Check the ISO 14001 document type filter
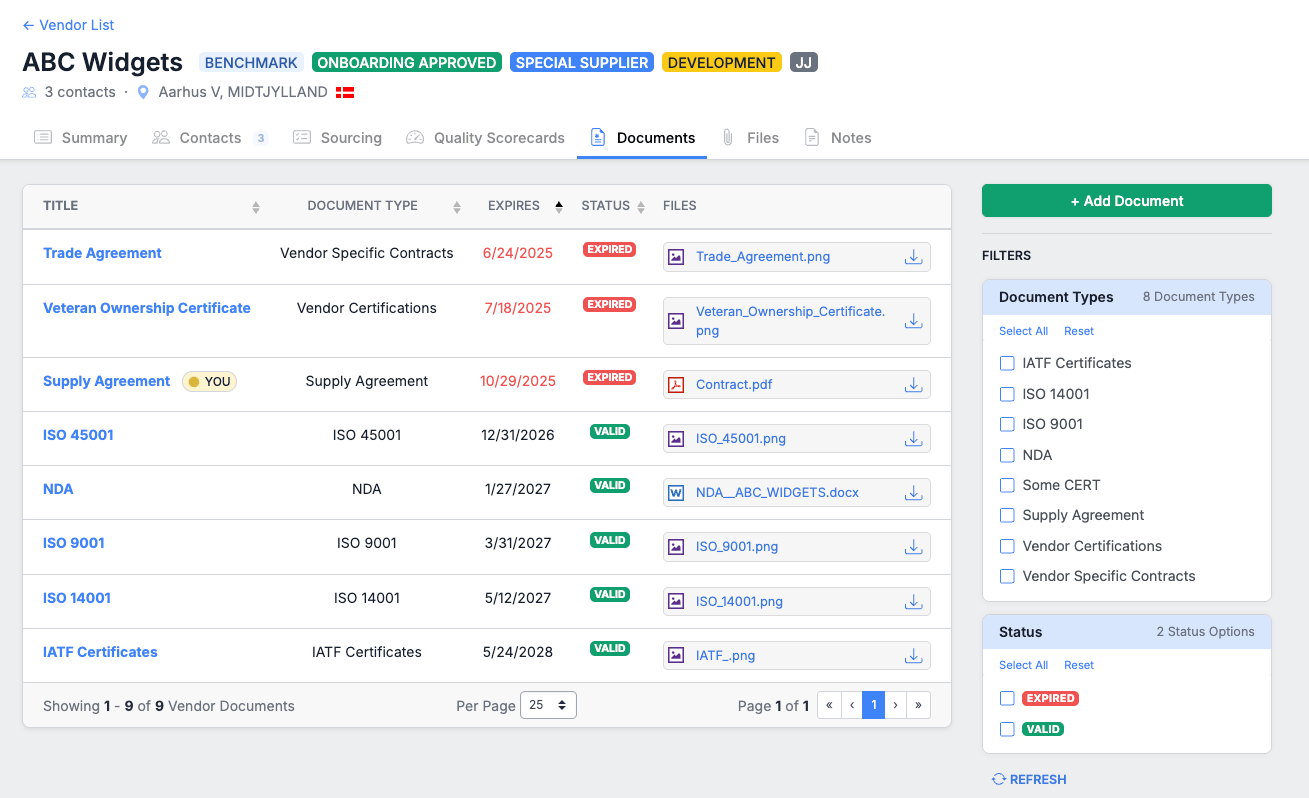This screenshot has width=1309, height=798. (1007, 394)
